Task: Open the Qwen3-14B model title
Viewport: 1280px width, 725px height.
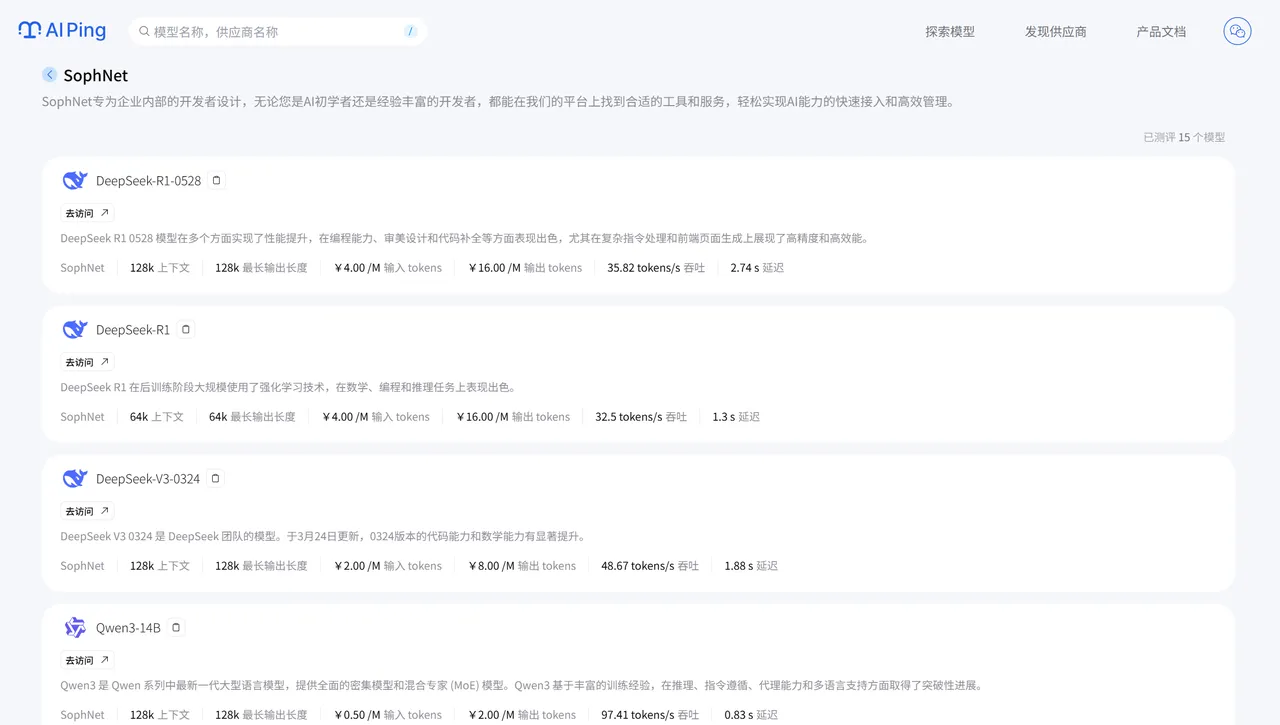Action: pos(128,628)
